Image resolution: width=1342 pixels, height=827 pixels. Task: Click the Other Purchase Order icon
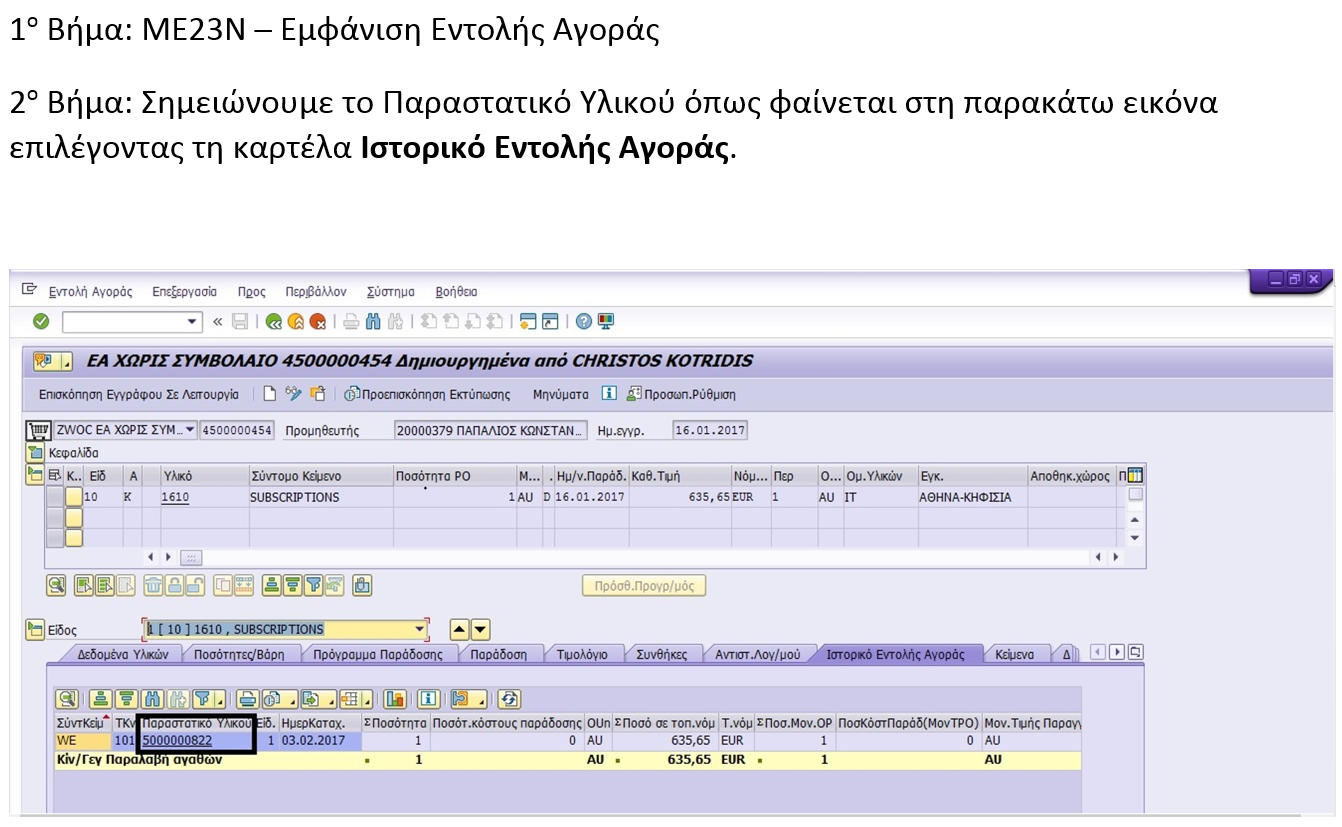click(x=318, y=394)
